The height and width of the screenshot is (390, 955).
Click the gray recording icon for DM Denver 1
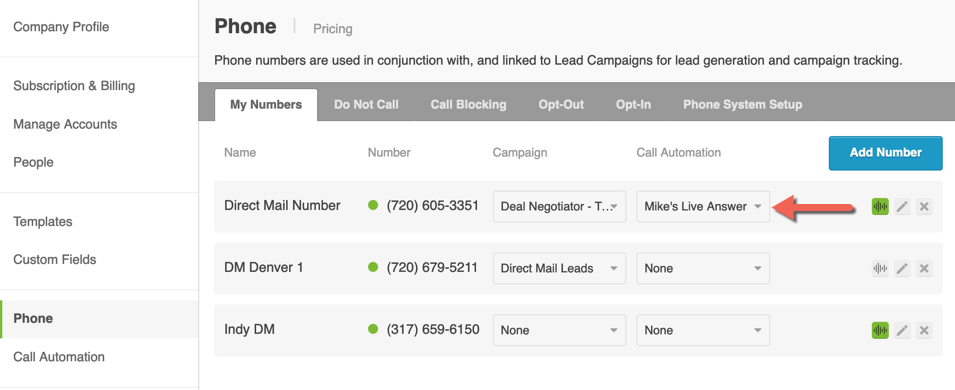tap(880, 268)
